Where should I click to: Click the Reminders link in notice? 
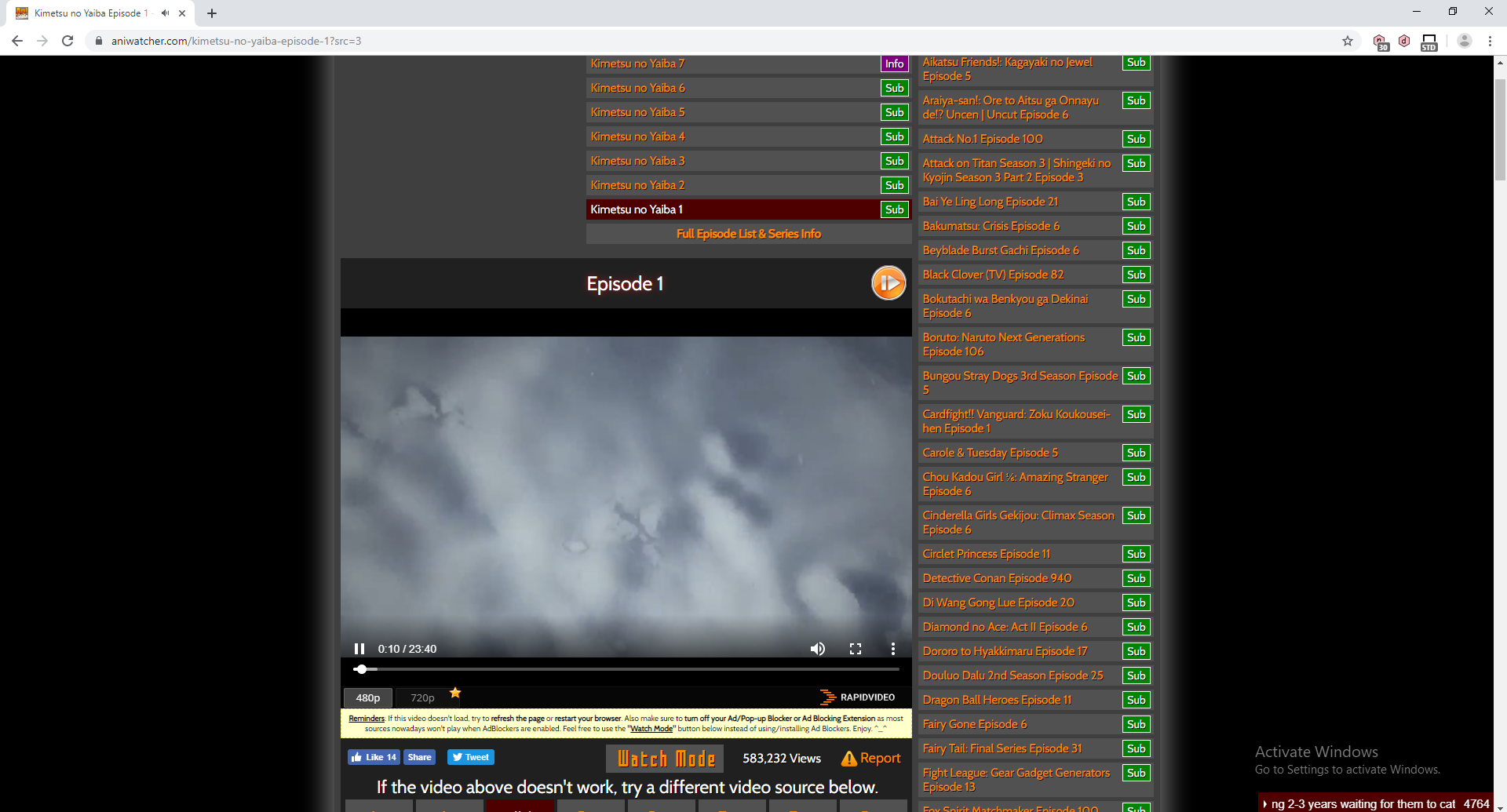pos(367,719)
